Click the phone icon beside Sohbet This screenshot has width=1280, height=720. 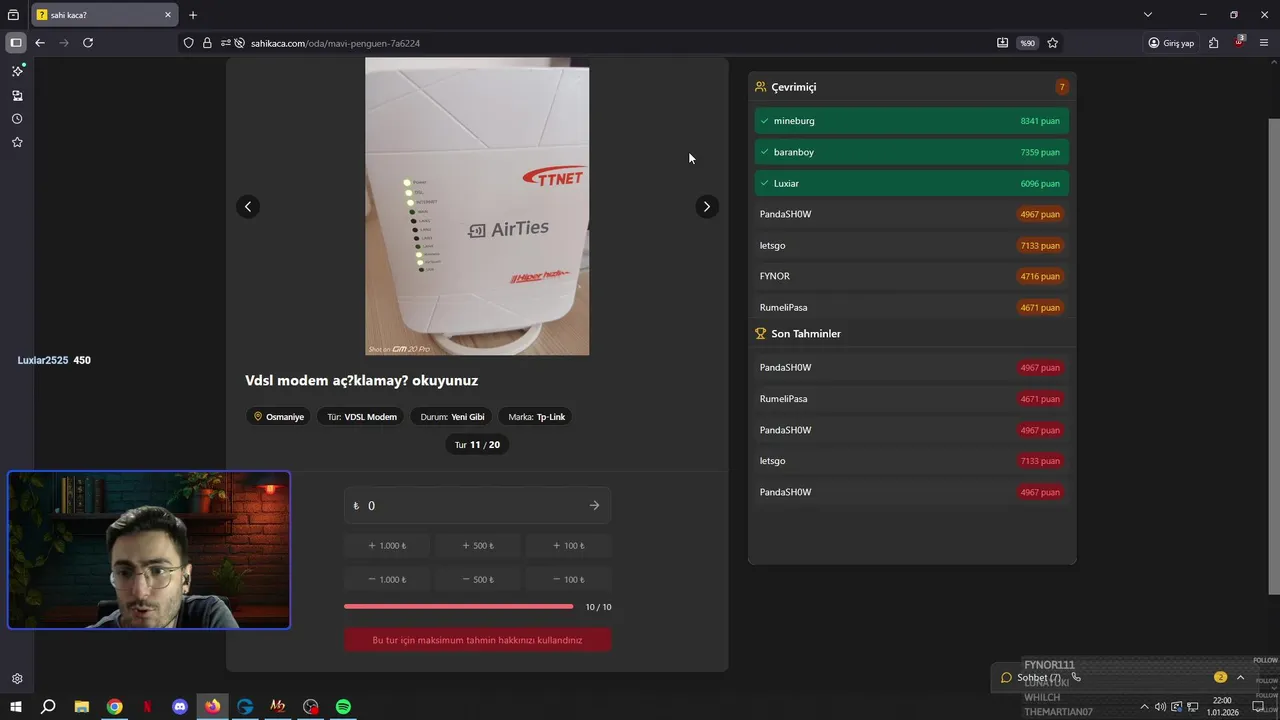point(1076,677)
